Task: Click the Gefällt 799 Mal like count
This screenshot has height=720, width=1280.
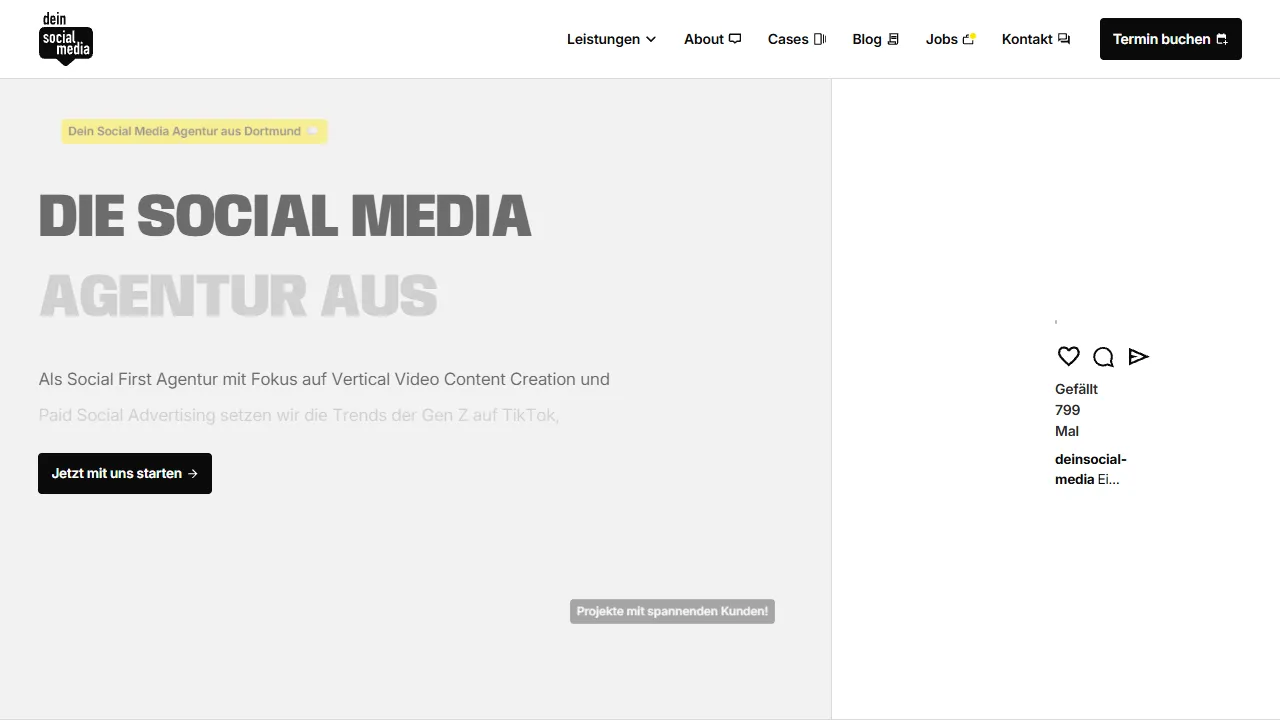Action: (x=1076, y=410)
